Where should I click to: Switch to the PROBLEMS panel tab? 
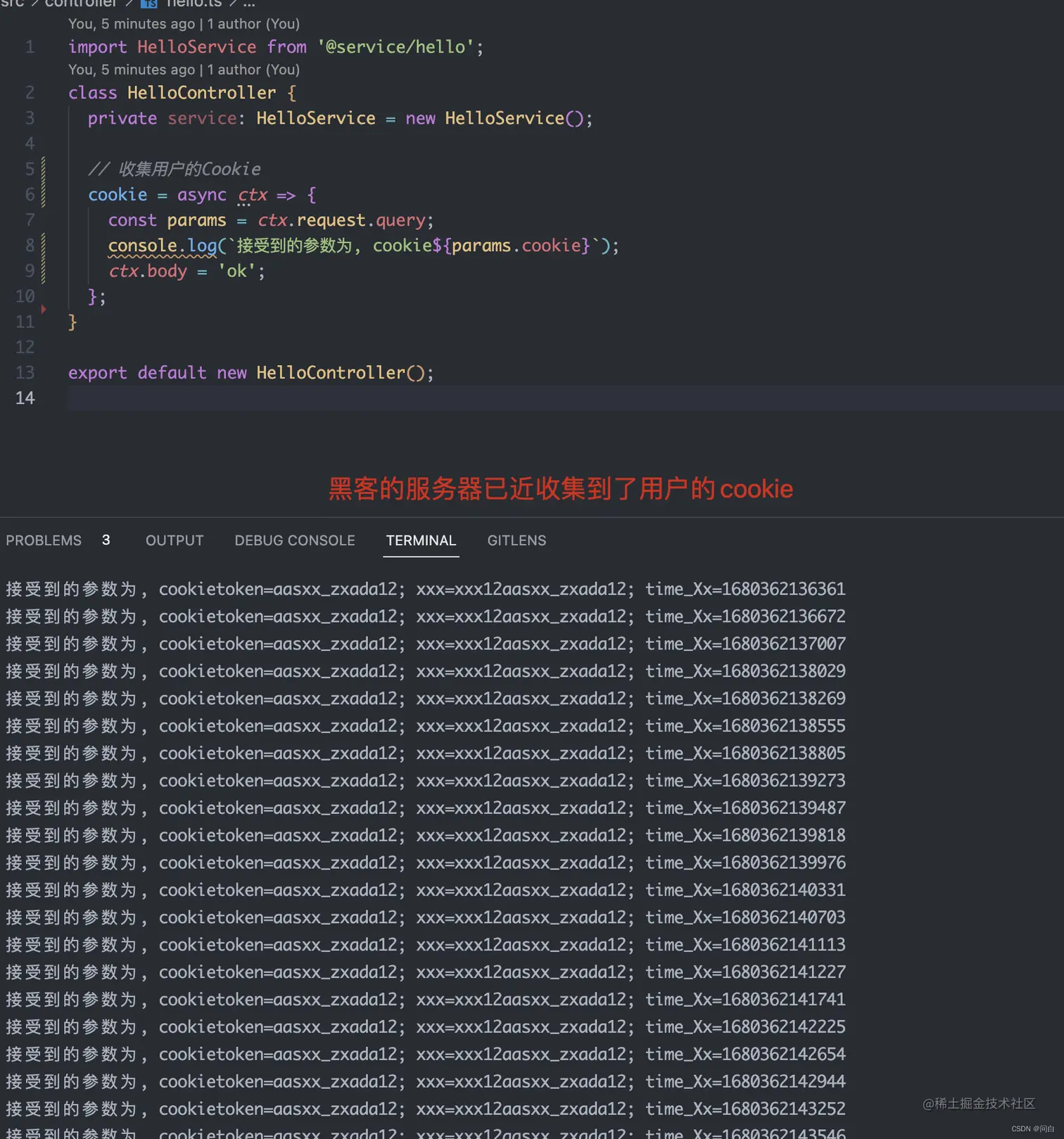(44, 540)
